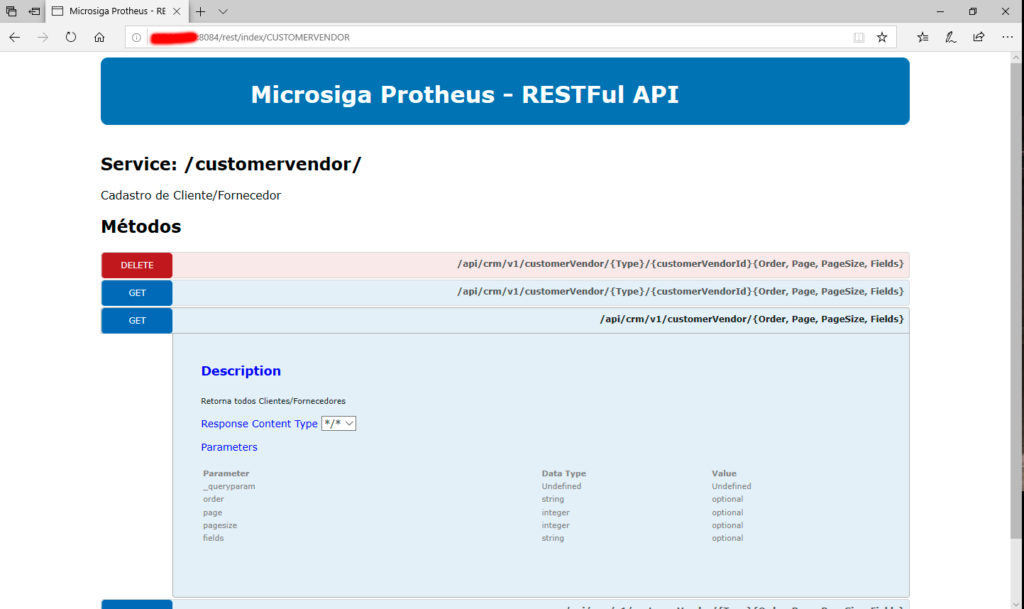Expand GET customerVendor/{Type}/{customerVendorId} method
Screen dimensions: 1024x609
(136, 293)
